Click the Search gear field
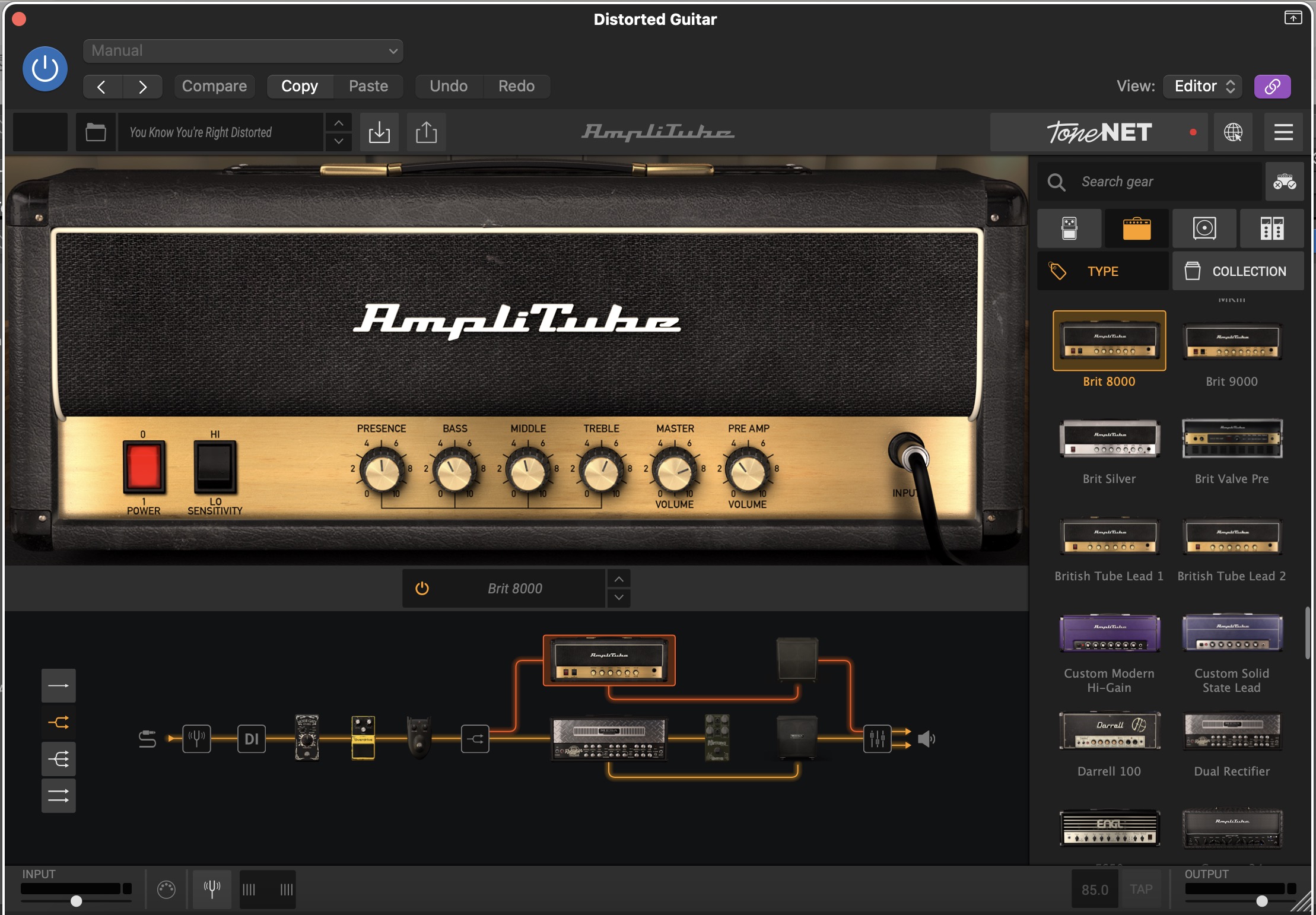Viewport: 1316px width, 915px height. 1150,182
